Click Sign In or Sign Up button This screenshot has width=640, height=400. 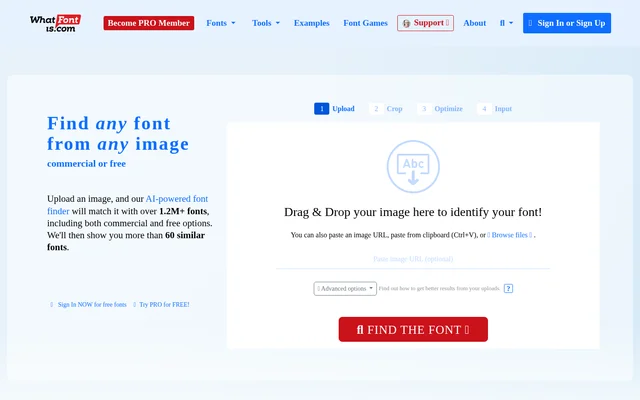click(x=567, y=23)
